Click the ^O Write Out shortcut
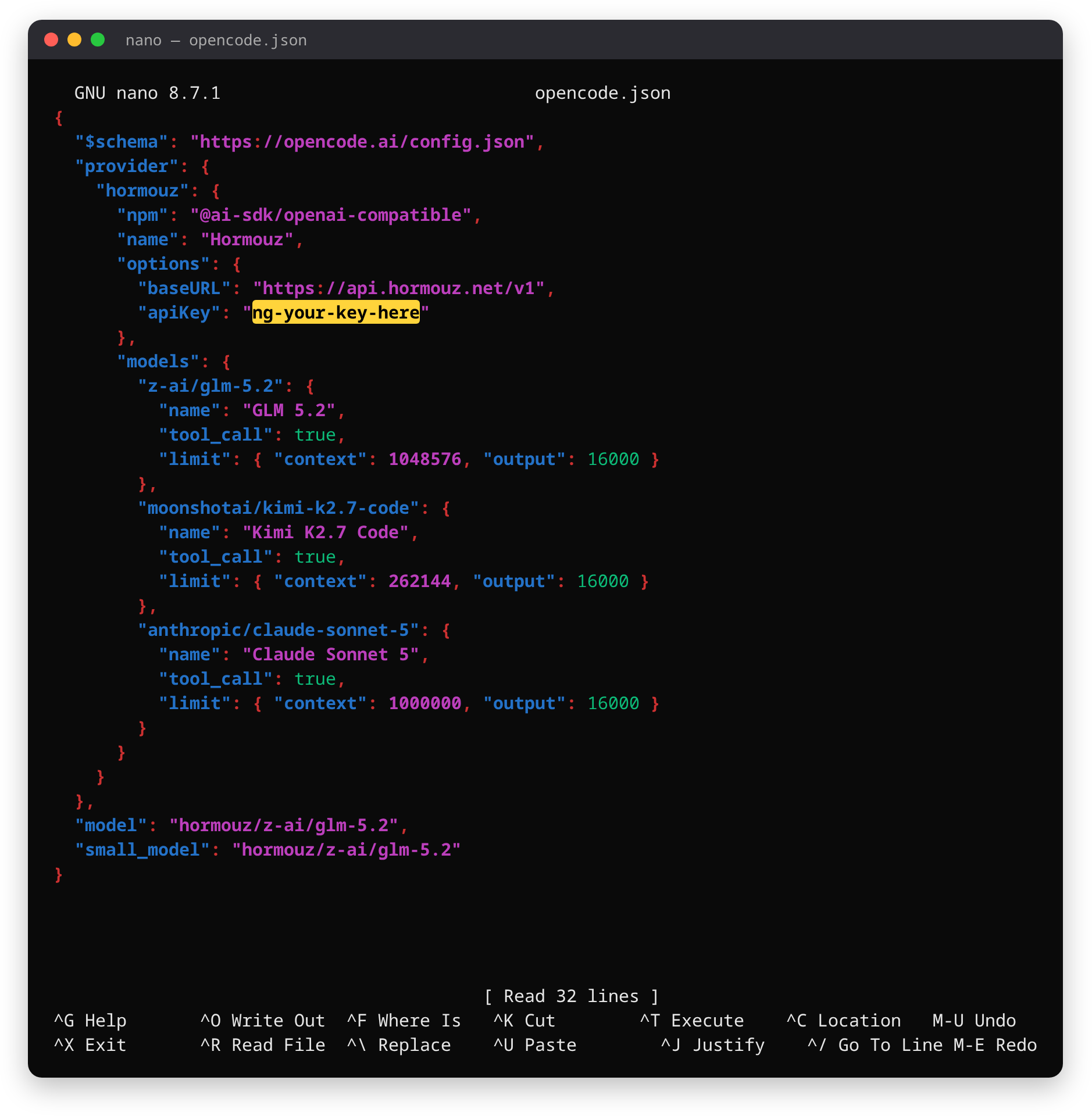 pyautogui.click(x=262, y=1020)
